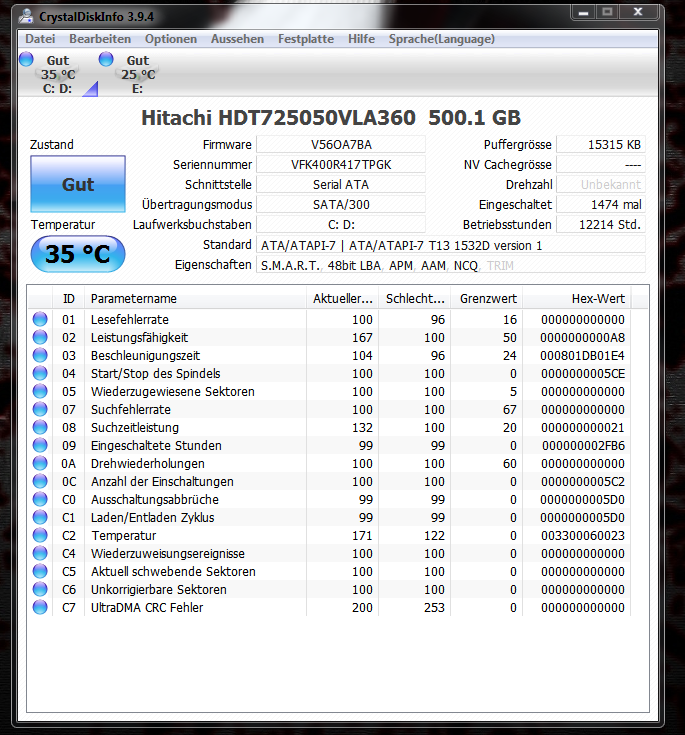
Task: Click blue health orb above E: drive
Action: point(106,59)
